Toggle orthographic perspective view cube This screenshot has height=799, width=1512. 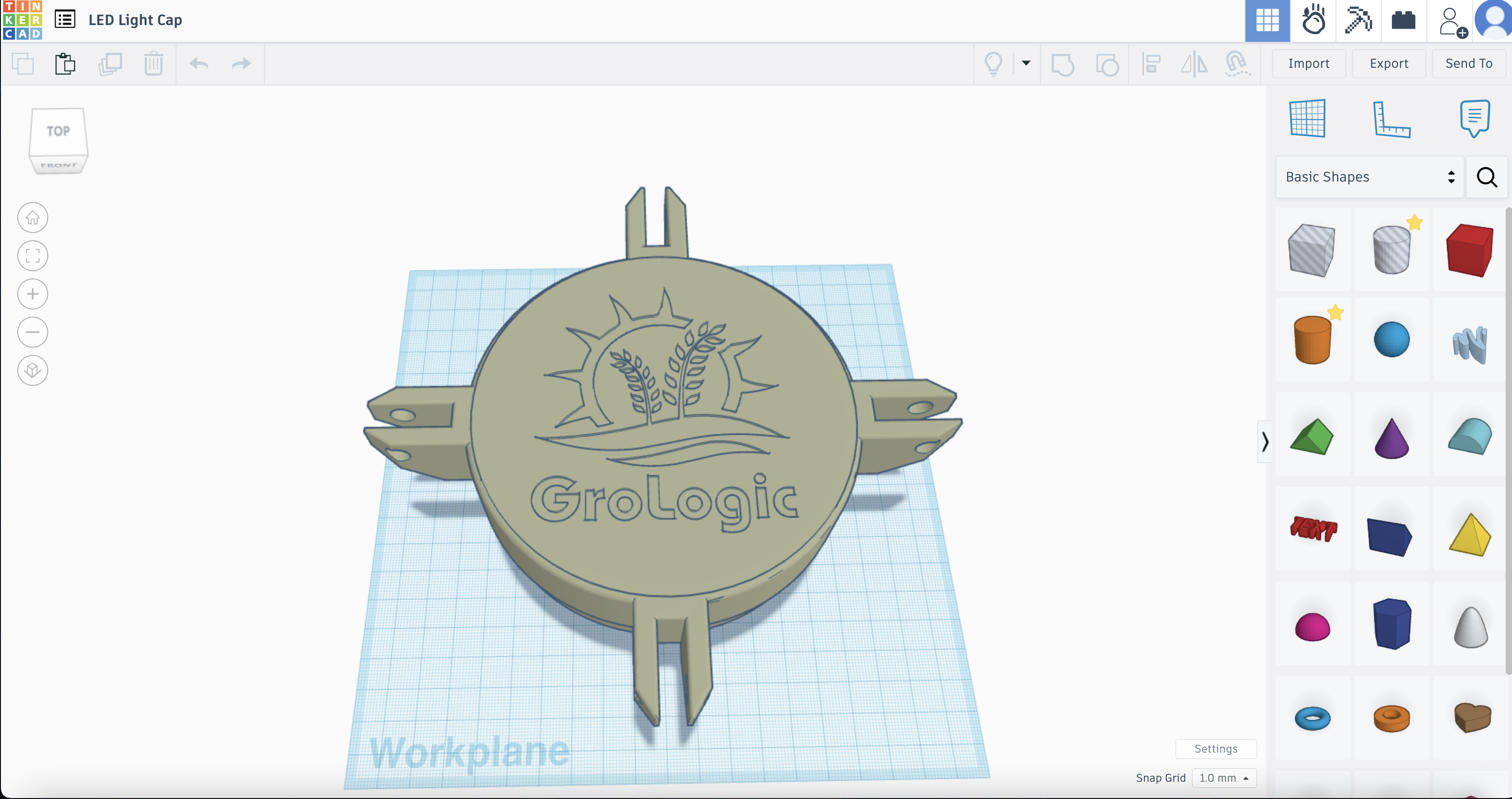tap(33, 370)
